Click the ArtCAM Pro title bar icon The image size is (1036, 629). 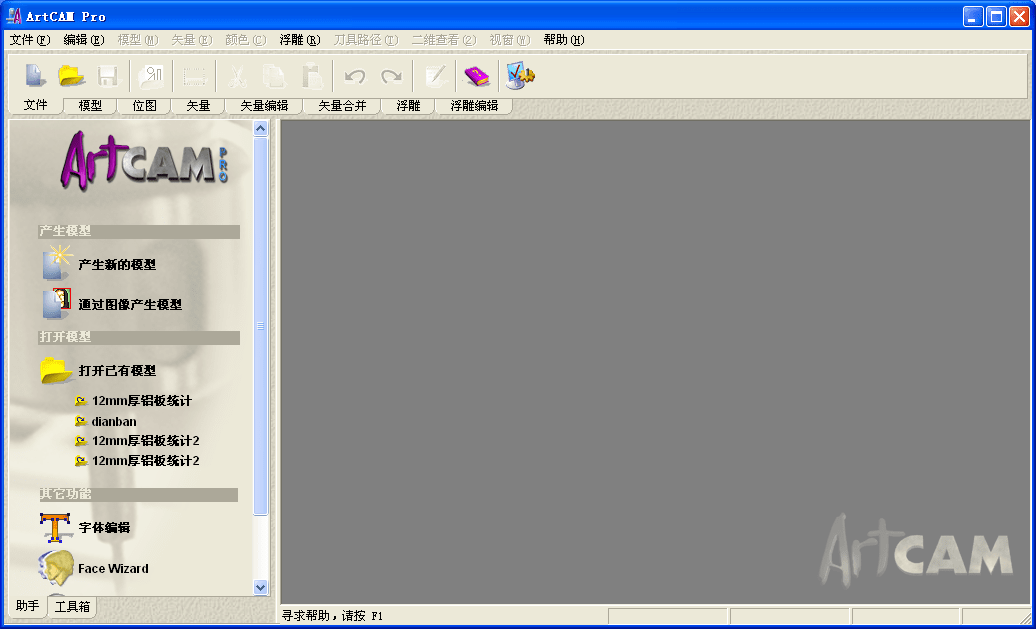coord(14,16)
